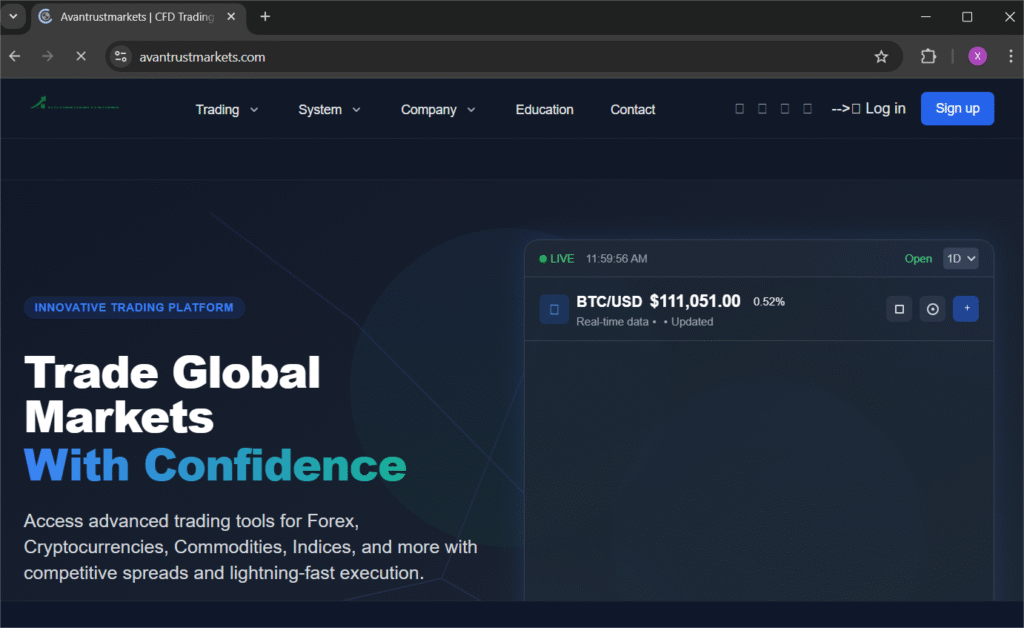The height and width of the screenshot is (628, 1024).
Task: Open the 1D timeframe dropdown
Action: (960, 258)
